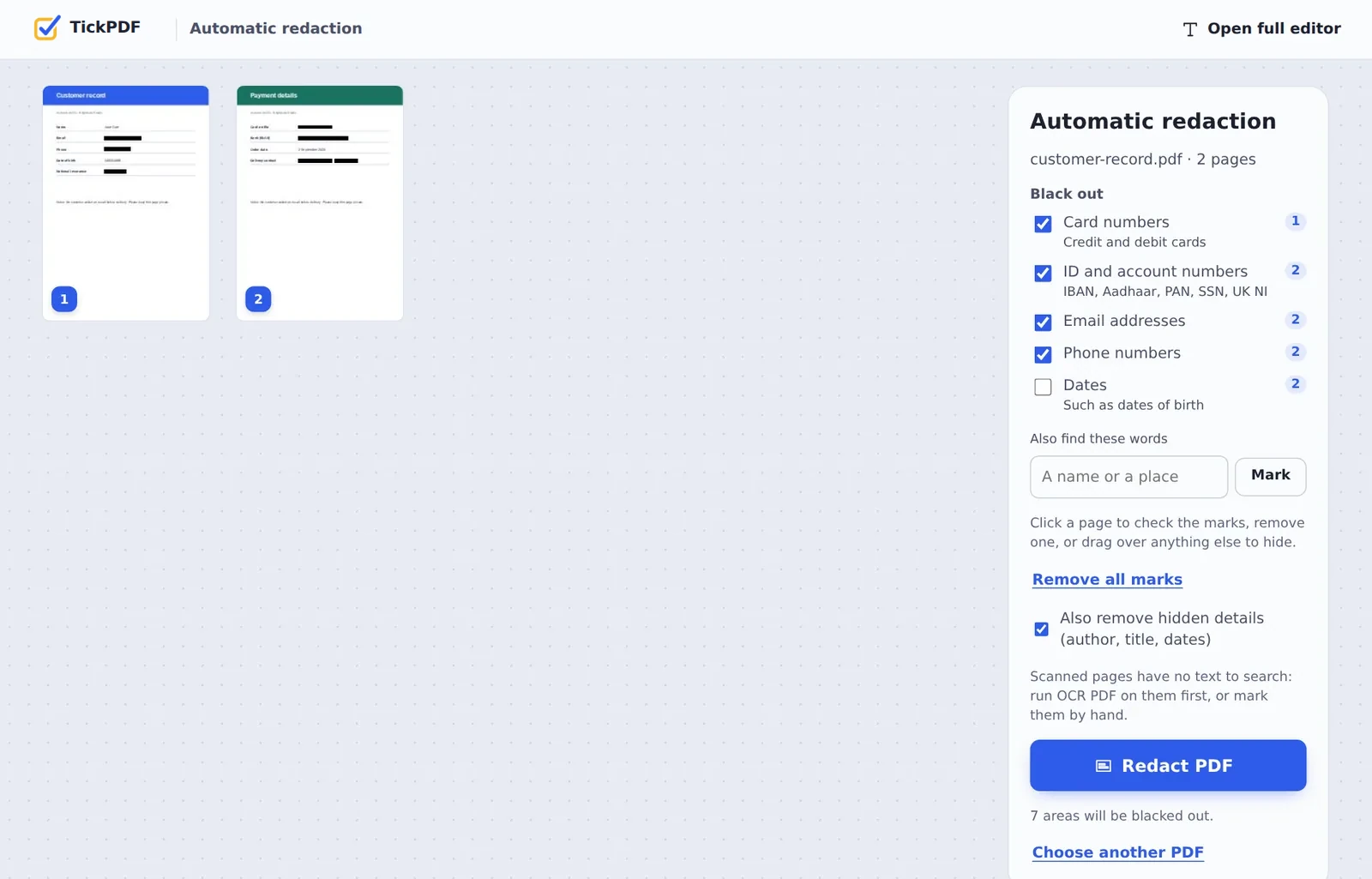The width and height of the screenshot is (1372, 879).
Task: Click the text icon beside Open full editor
Action: click(x=1189, y=29)
